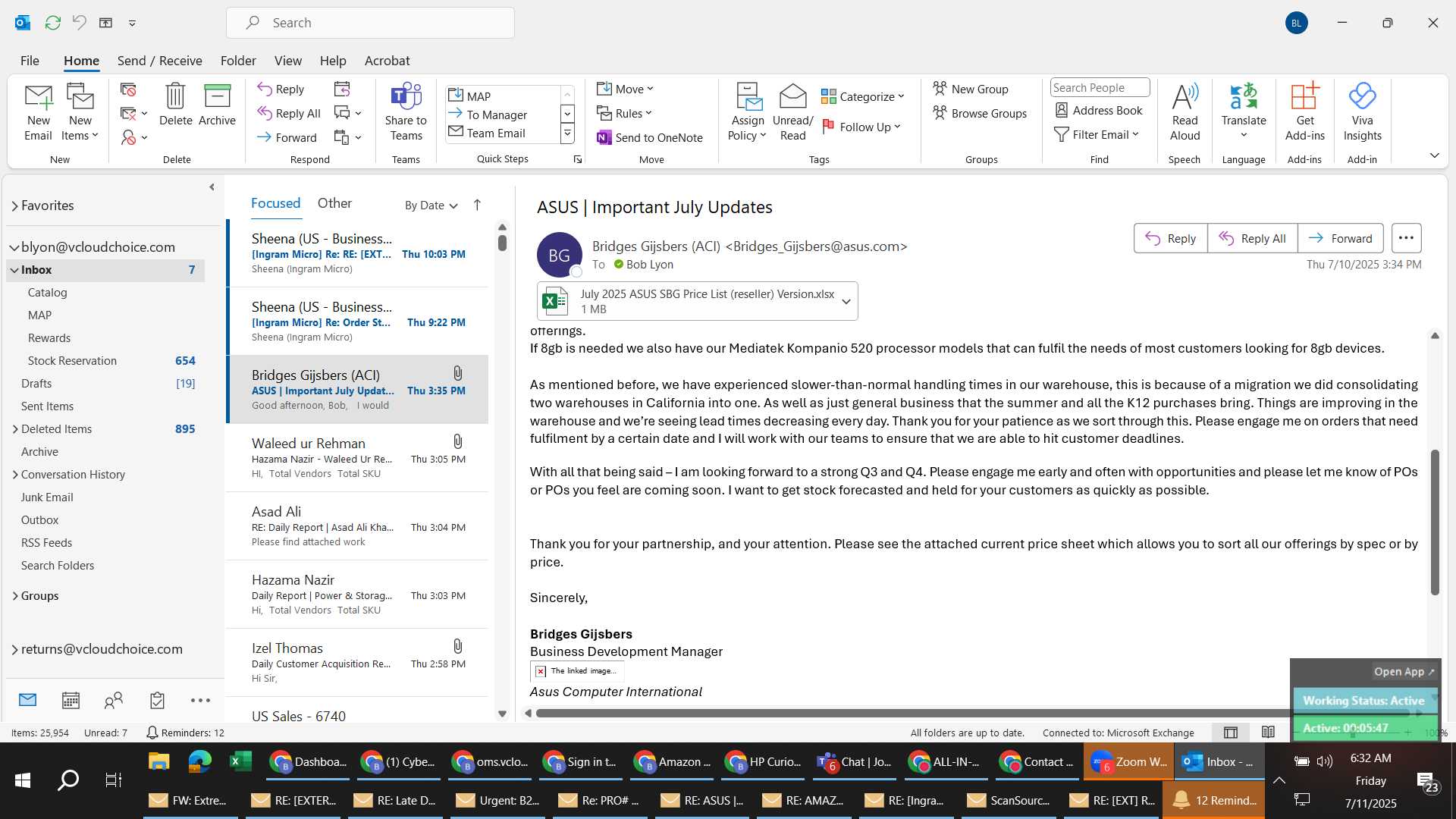Open Zoom from the taskbar
Screen dimensions: 1456x819
click(x=1129, y=761)
